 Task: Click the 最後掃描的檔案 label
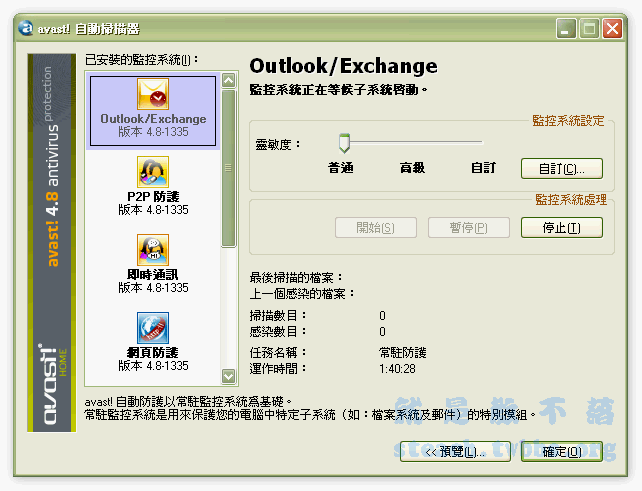(296, 278)
